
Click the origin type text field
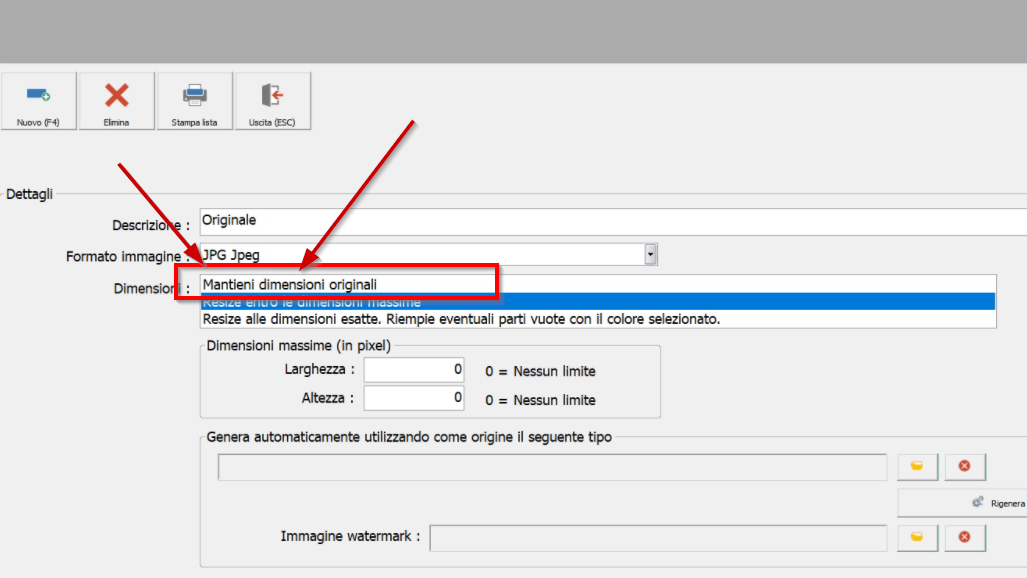click(552, 467)
